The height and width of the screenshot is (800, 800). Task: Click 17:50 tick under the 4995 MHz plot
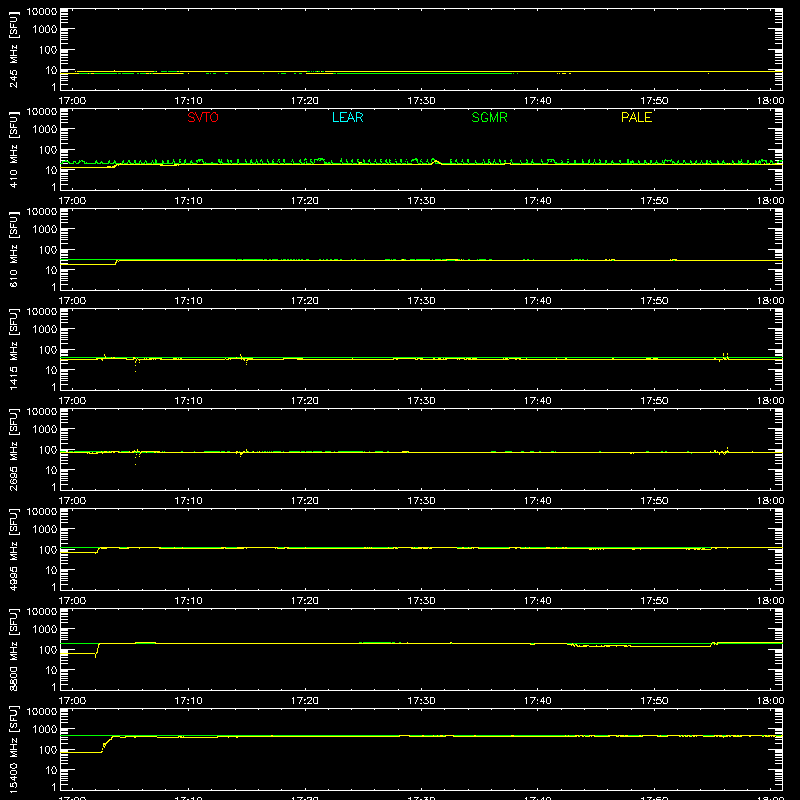[654, 601]
